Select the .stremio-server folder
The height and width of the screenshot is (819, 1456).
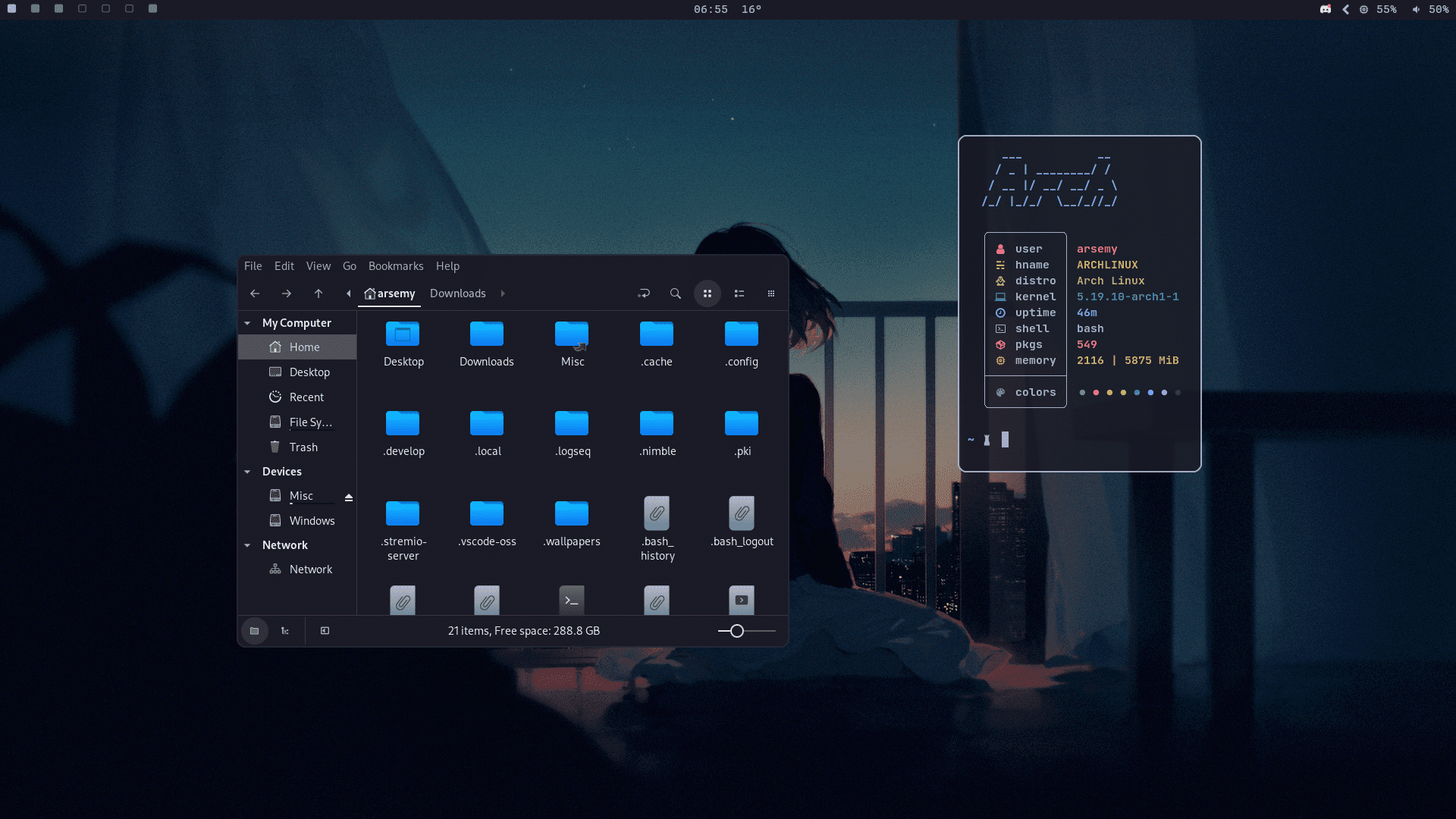pos(403,514)
